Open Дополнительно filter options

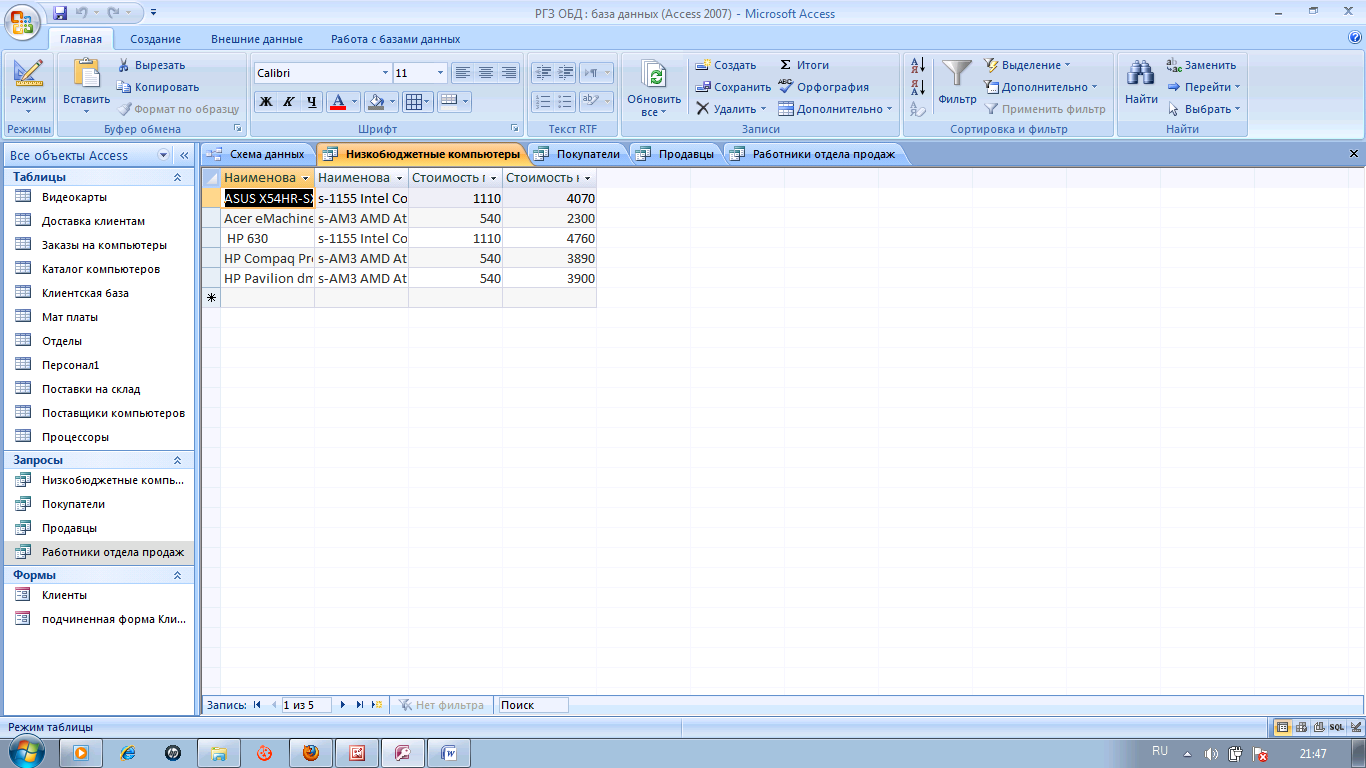point(1041,87)
